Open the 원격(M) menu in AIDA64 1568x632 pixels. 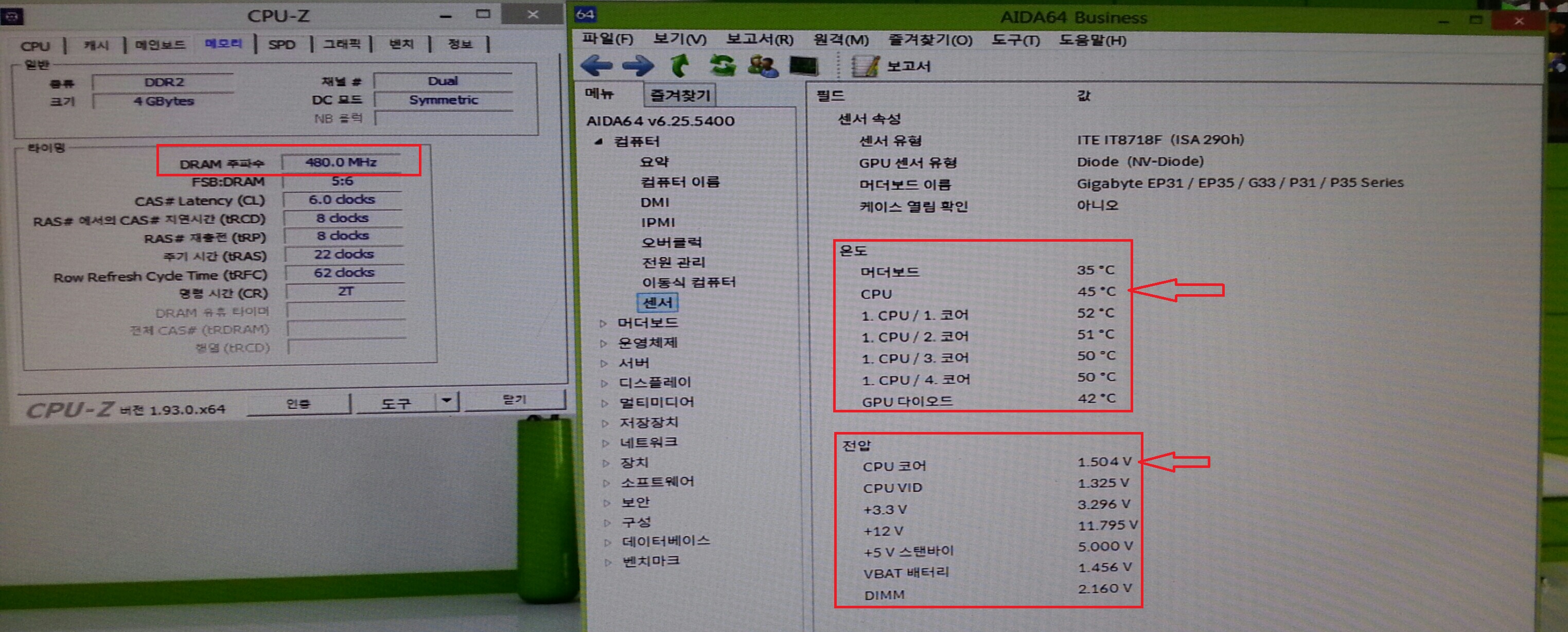(841, 40)
